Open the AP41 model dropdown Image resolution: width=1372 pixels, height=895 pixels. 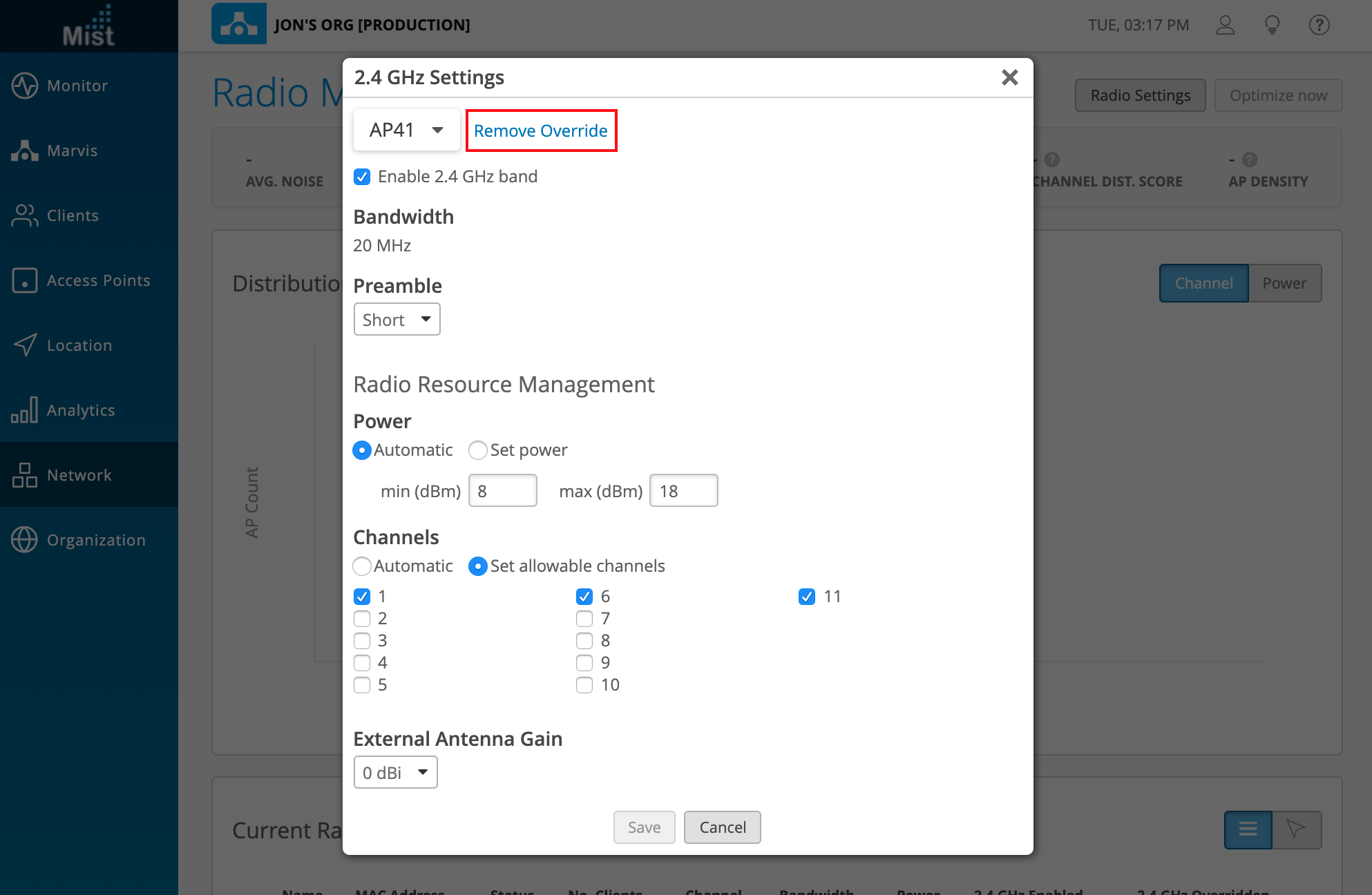406,130
